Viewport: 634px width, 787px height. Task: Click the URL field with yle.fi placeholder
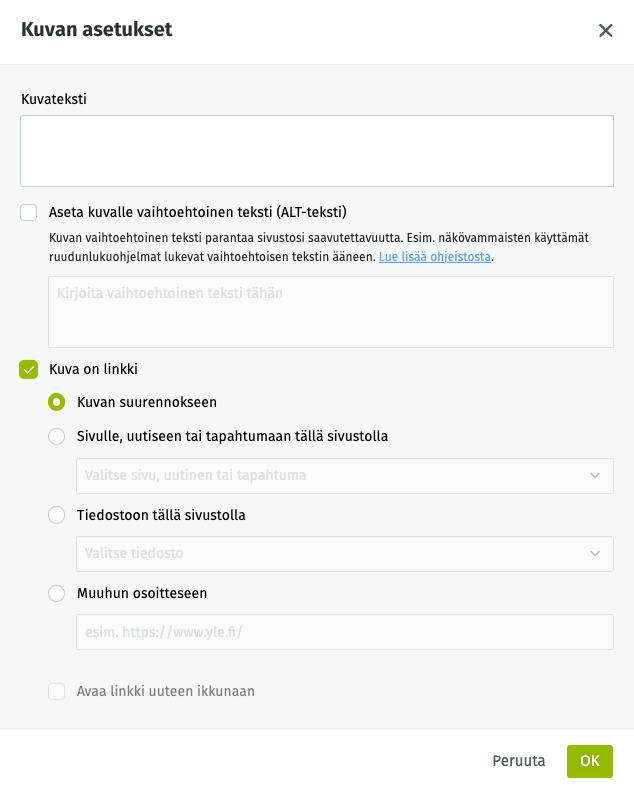345,632
